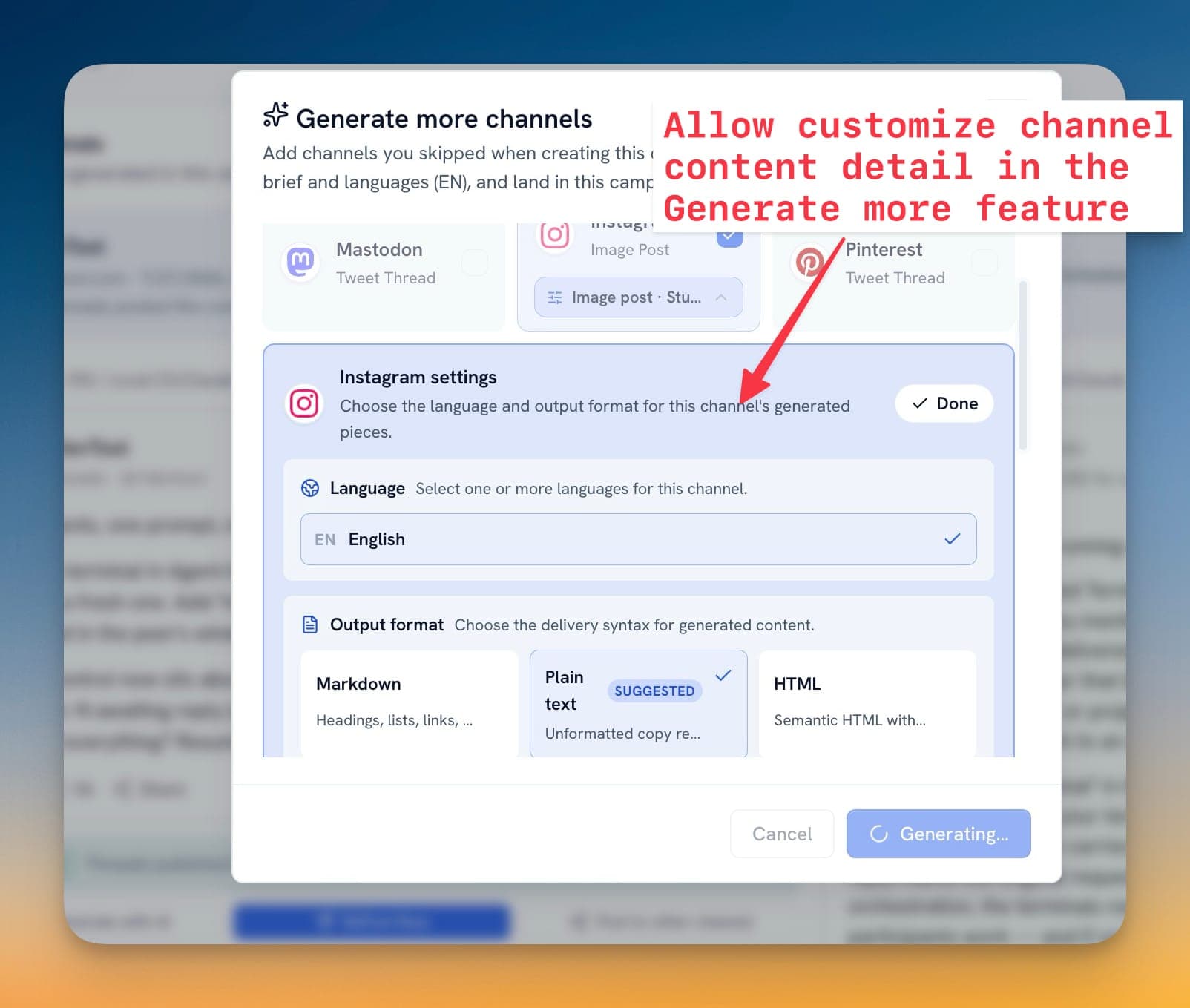
Task: Click the Instagram logo in the channel card
Action: [x=554, y=235]
